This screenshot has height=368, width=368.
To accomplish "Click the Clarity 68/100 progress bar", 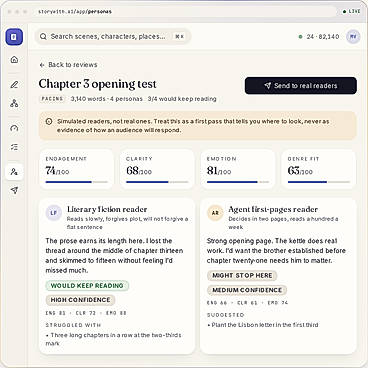I will pyautogui.click(x=157, y=182).
